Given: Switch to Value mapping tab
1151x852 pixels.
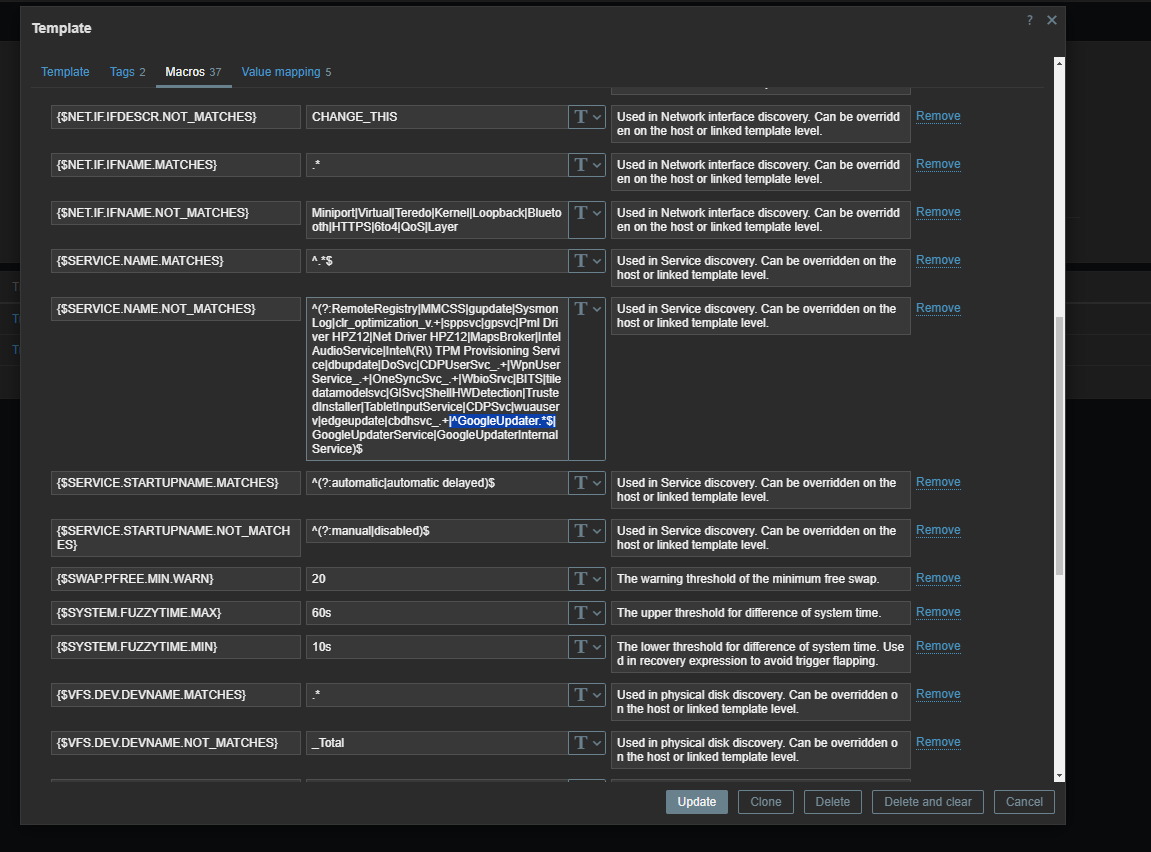Looking at the screenshot, I should [286, 72].
